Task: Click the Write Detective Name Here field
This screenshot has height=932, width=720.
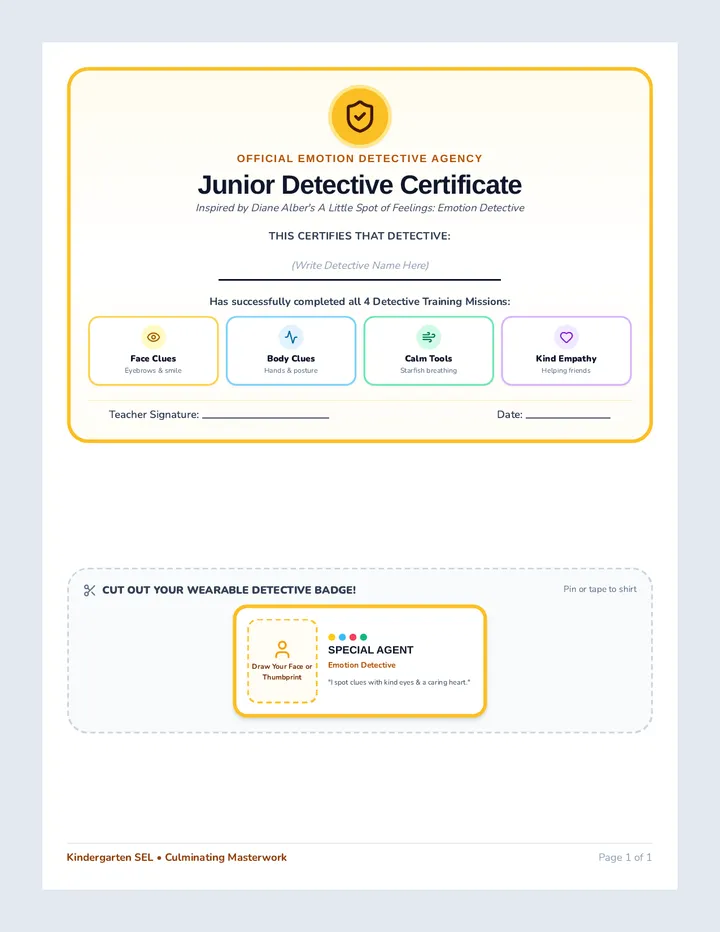Action: click(360, 266)
